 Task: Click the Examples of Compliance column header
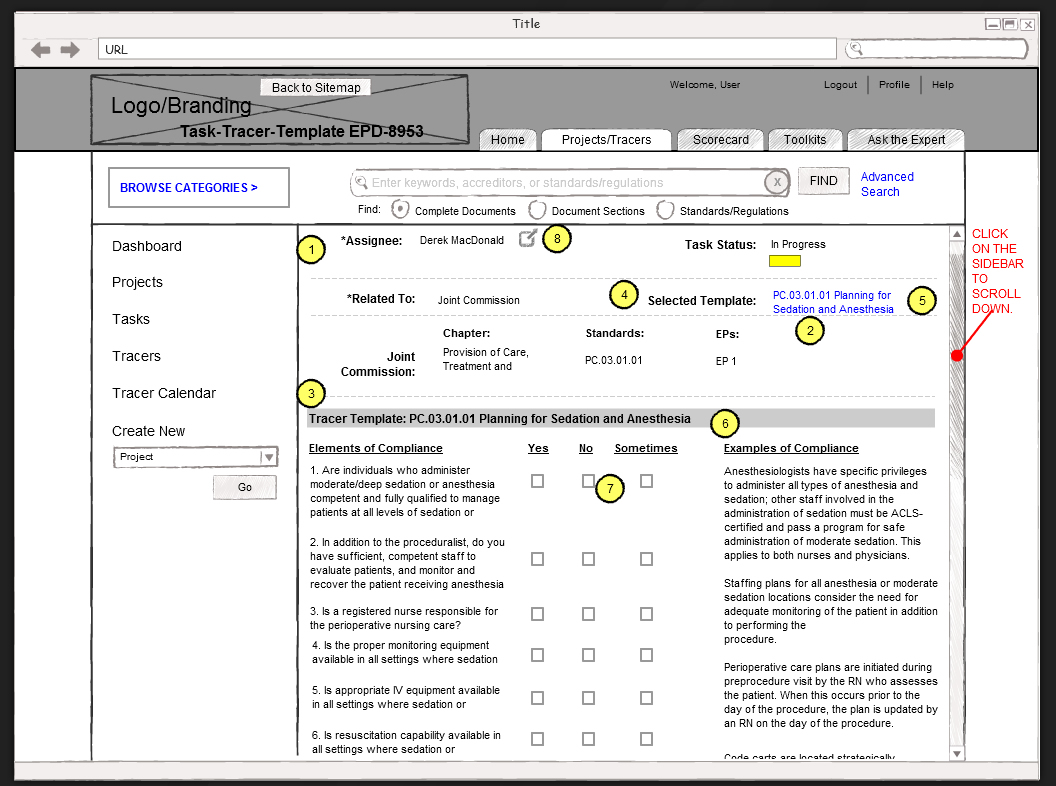click(791, 449)
